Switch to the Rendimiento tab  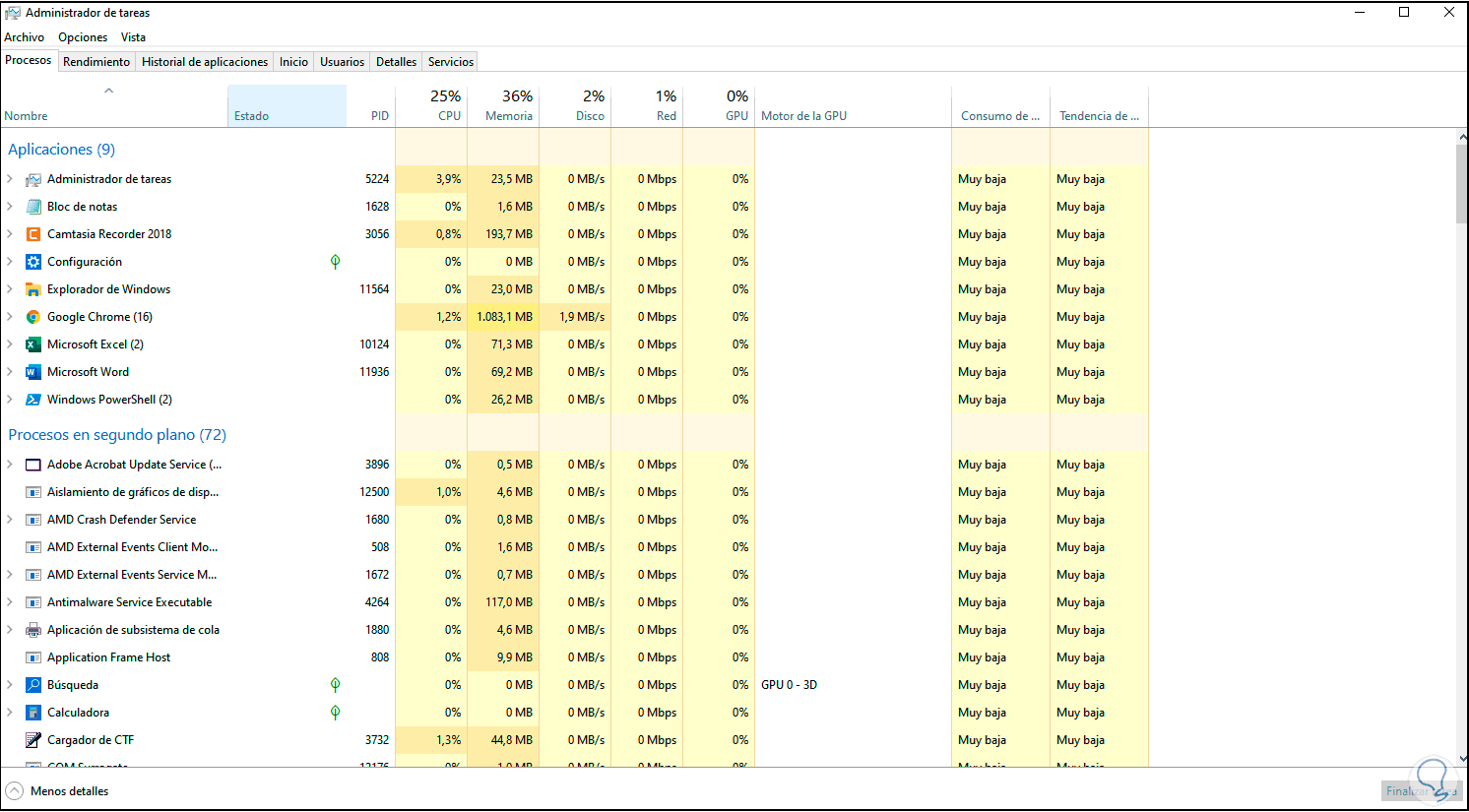(96, 62)
